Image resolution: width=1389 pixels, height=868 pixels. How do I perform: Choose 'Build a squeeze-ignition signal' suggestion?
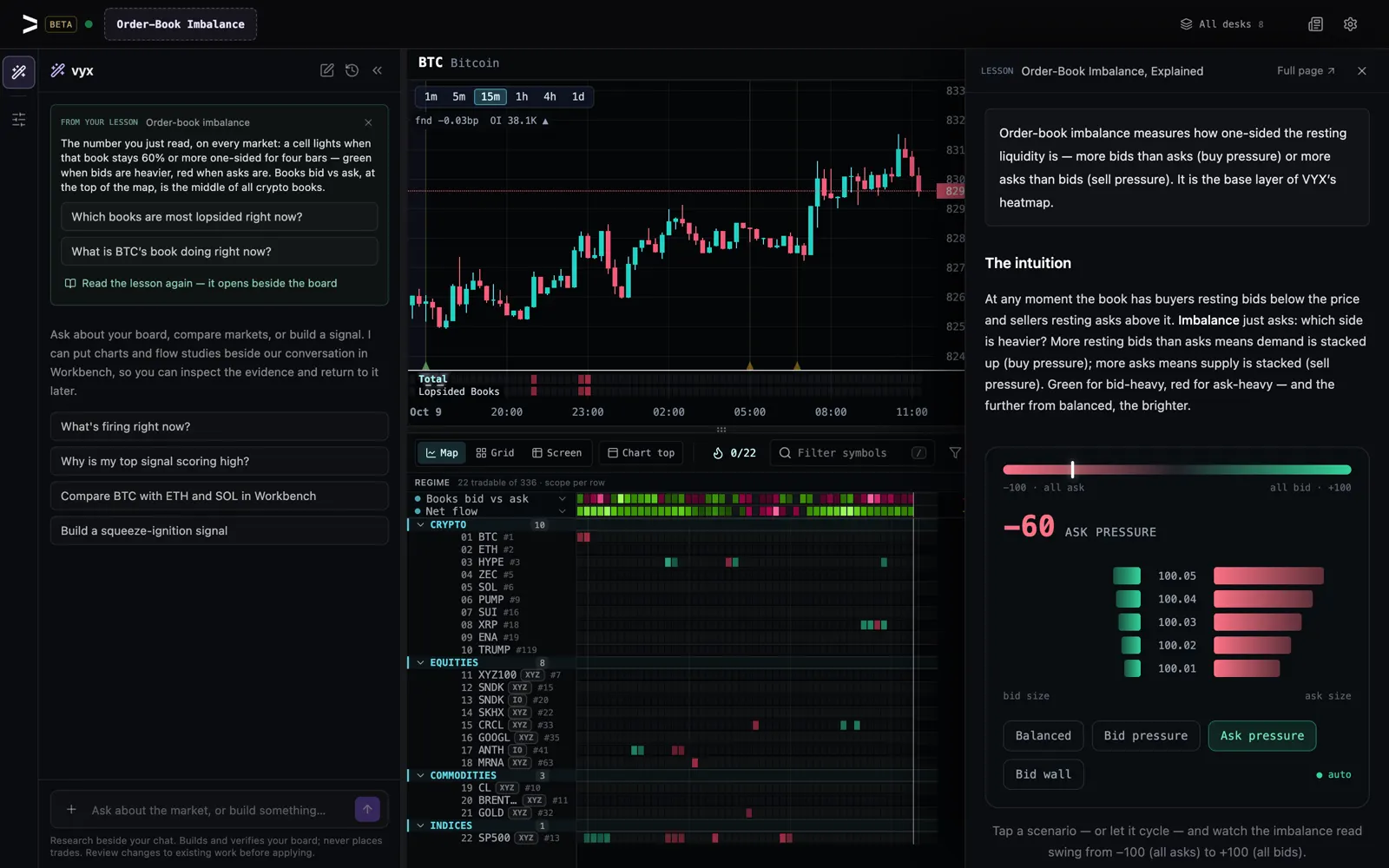[219, 531]
